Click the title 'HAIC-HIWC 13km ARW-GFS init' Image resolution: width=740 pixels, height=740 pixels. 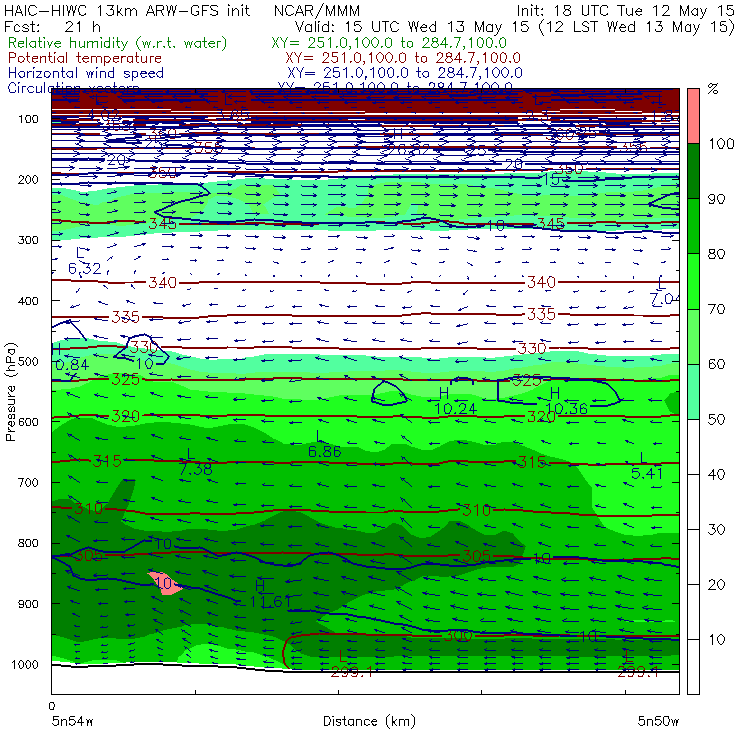(x=127, y=11)
